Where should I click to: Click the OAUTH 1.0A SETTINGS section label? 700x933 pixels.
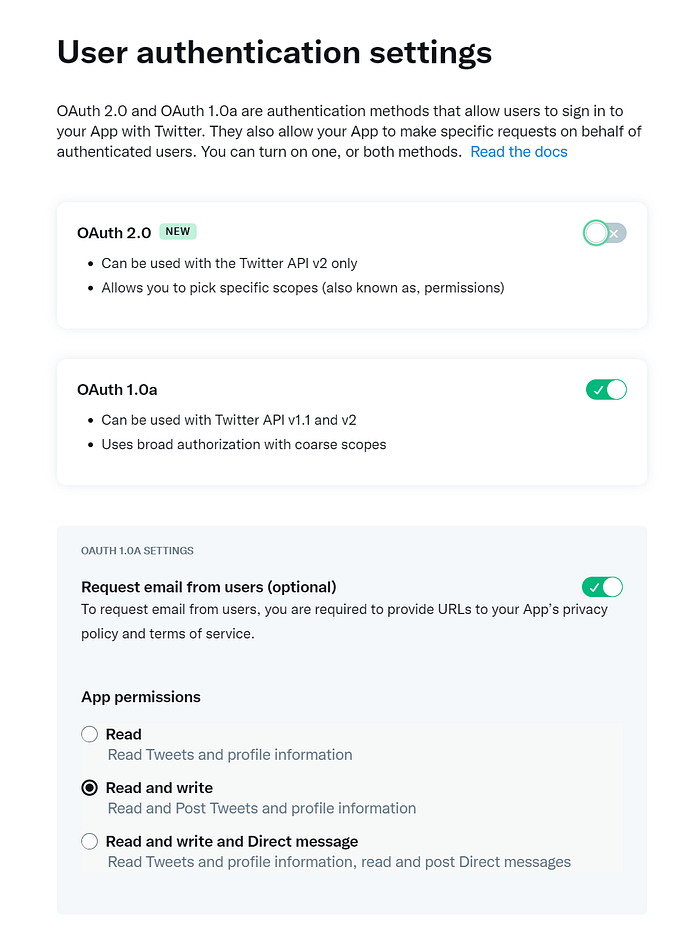(x=138, y=551)
